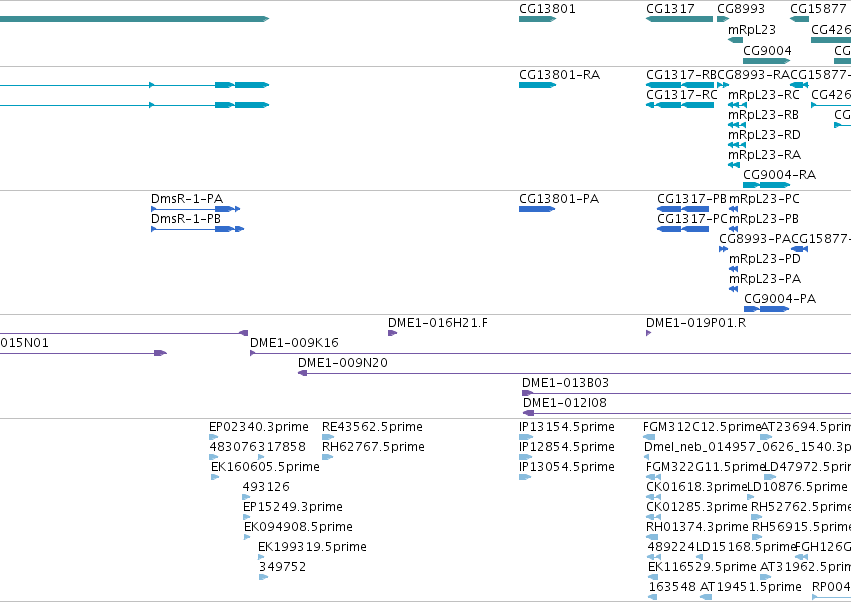Click the 483076317858 EST label
This screenshot has width=851, height=602.
pyautogui.click(x=257, y=447)
